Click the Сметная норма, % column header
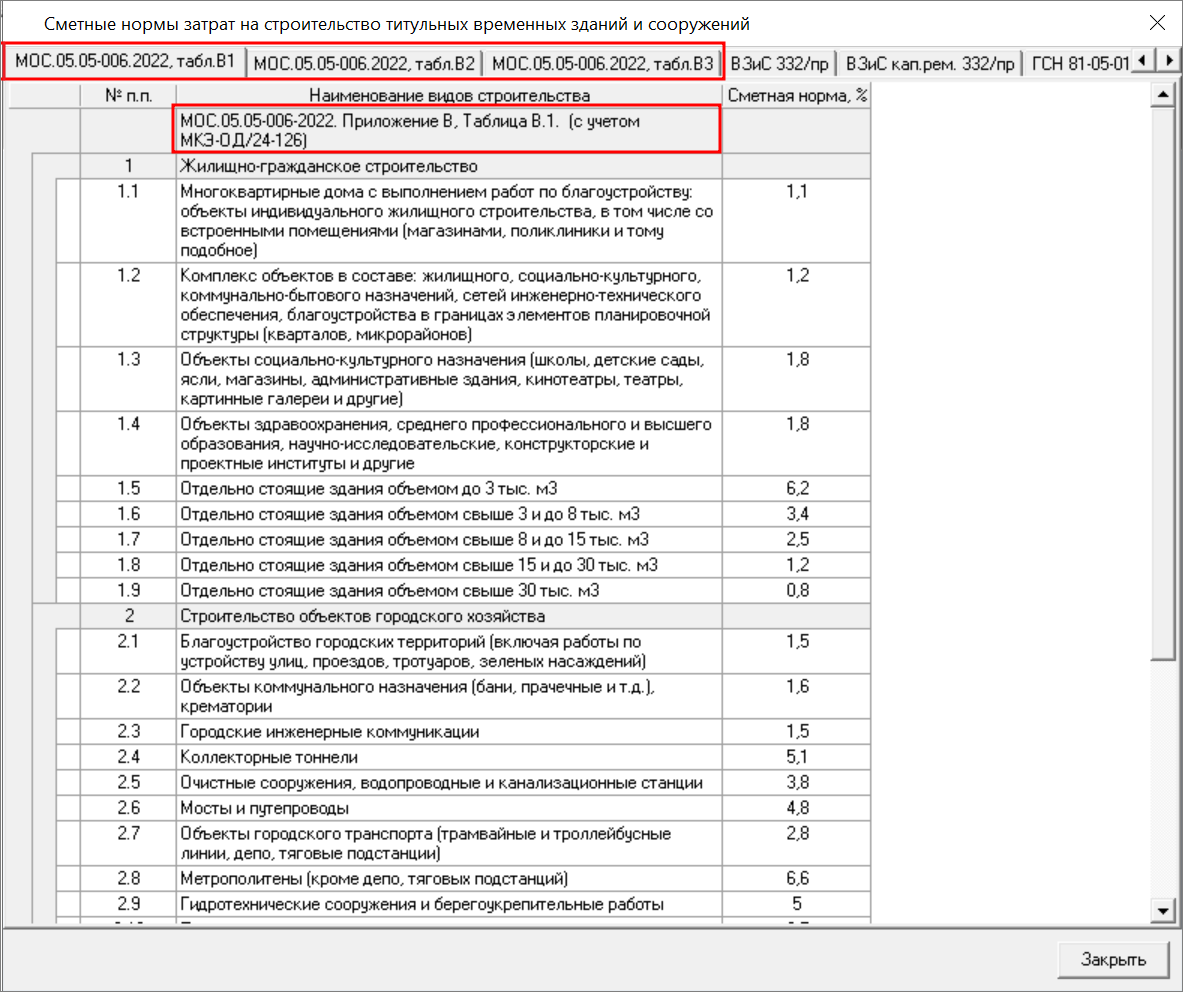The width and height of the screenshot is (1183, 992). tap(796, 95)
